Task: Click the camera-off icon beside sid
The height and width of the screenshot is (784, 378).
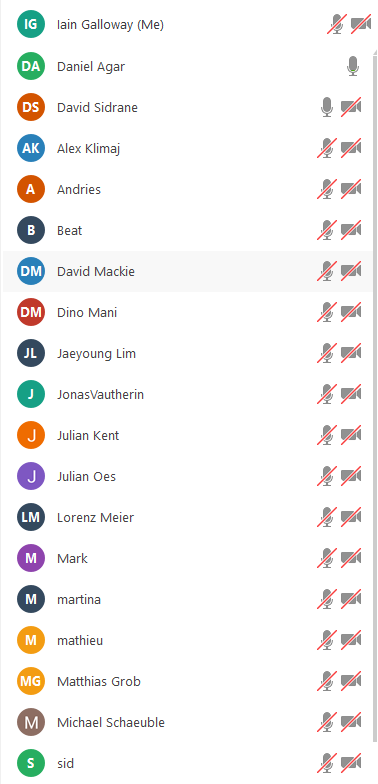Action: click(351, 764)
